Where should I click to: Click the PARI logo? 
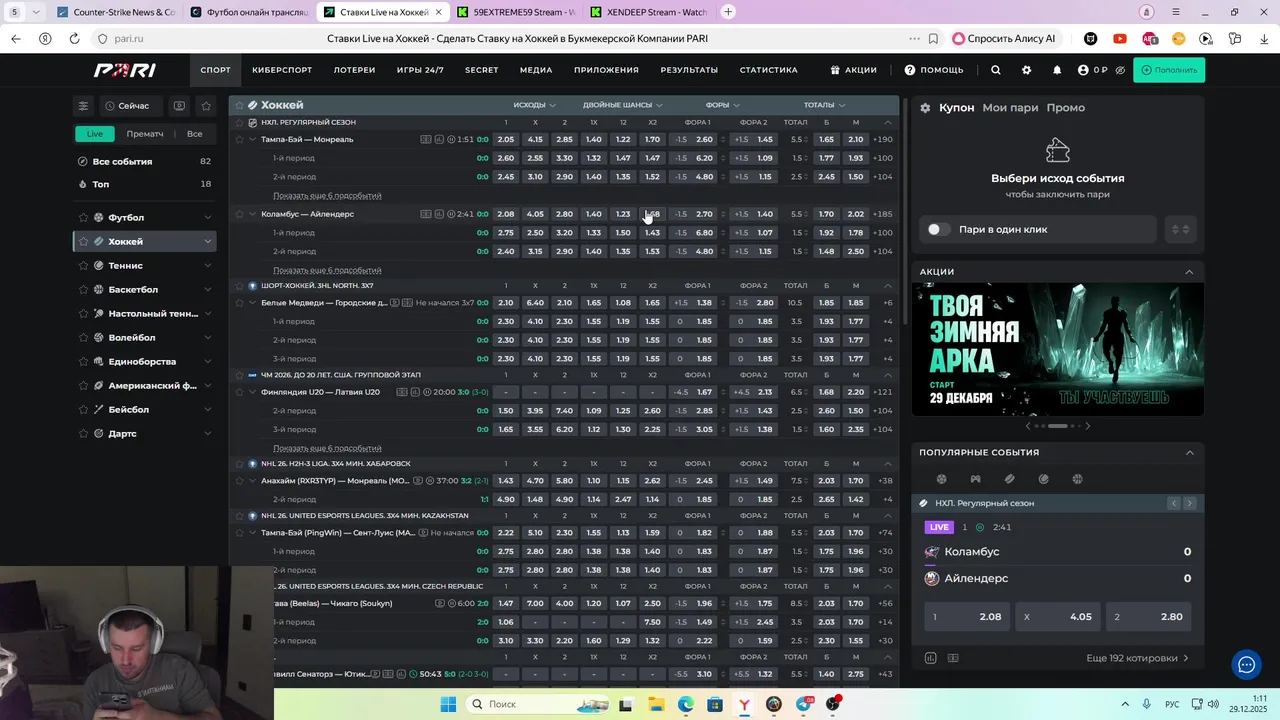click(x=125, y=70)
